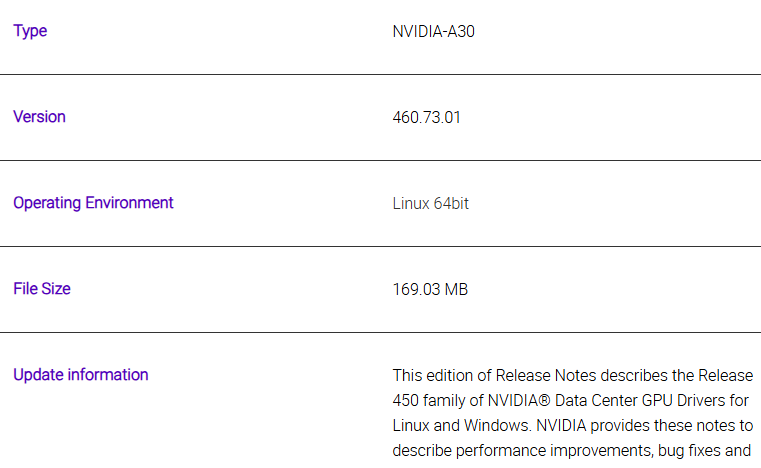The image size is (761, 468).
Task: Click the "Version" row label
Action: pyautogui.click(x=39, y=117)
